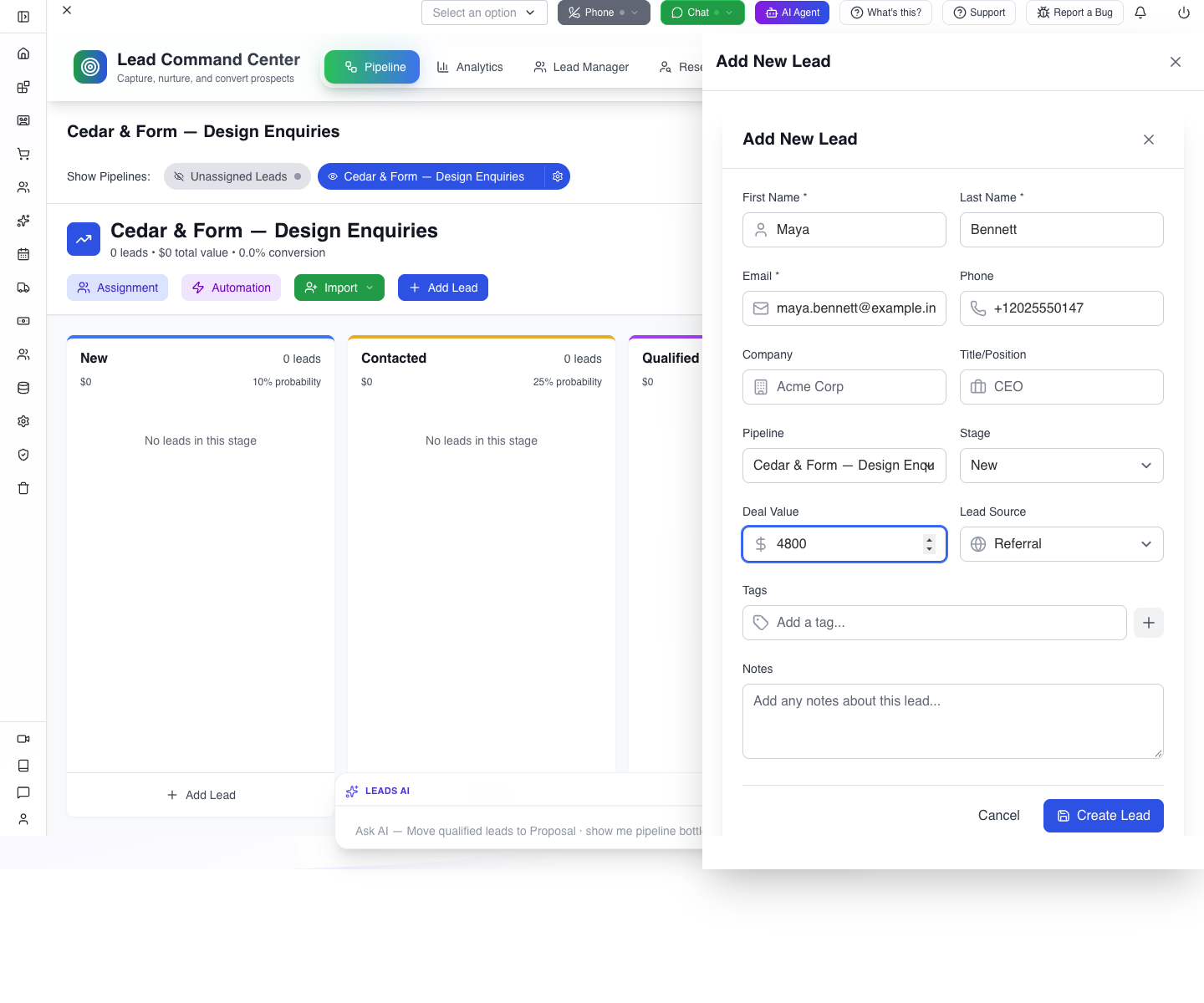Toggle Cedar & Form pipeline visibility chip

431,176
